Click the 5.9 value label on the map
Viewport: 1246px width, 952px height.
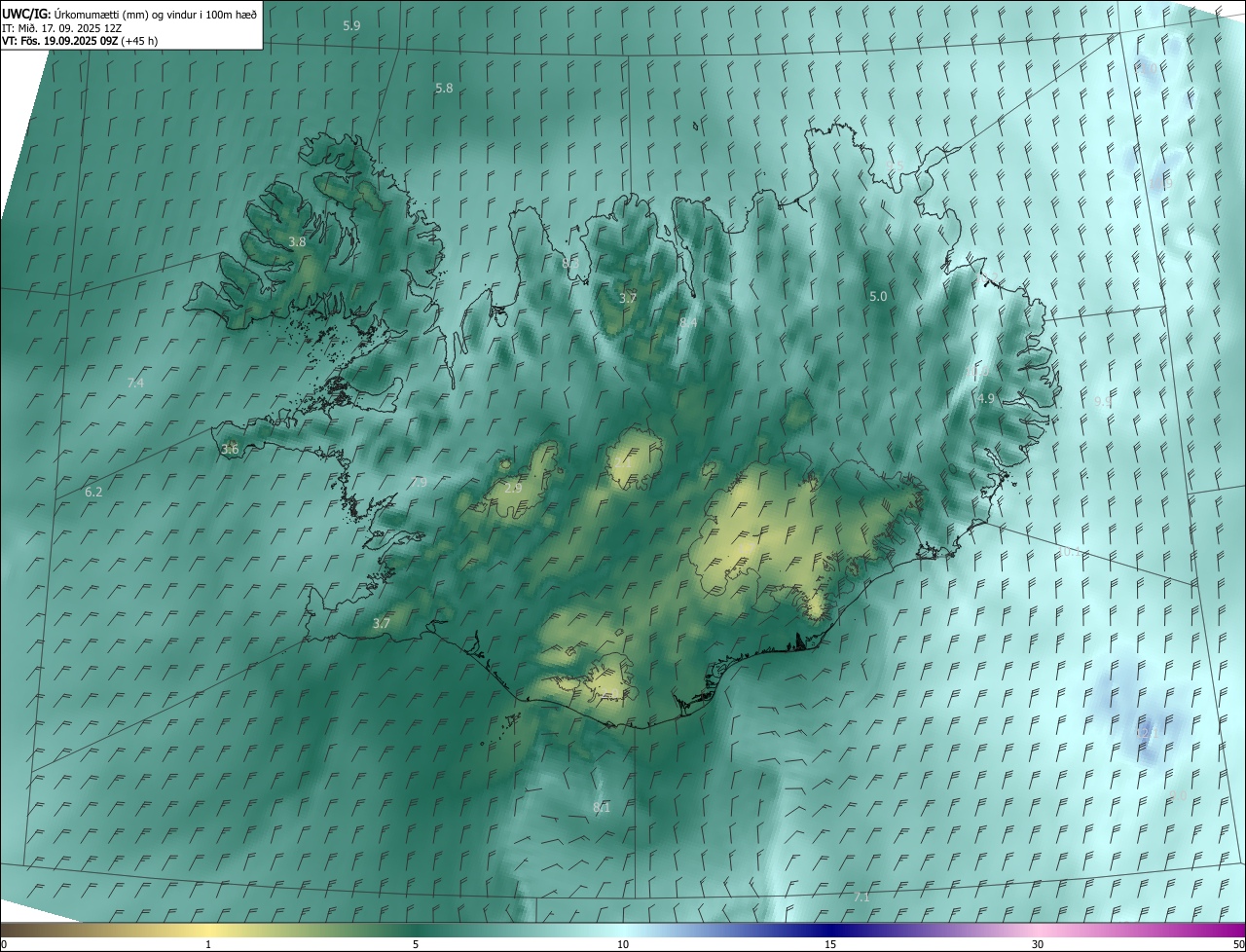tap(351, 25)
